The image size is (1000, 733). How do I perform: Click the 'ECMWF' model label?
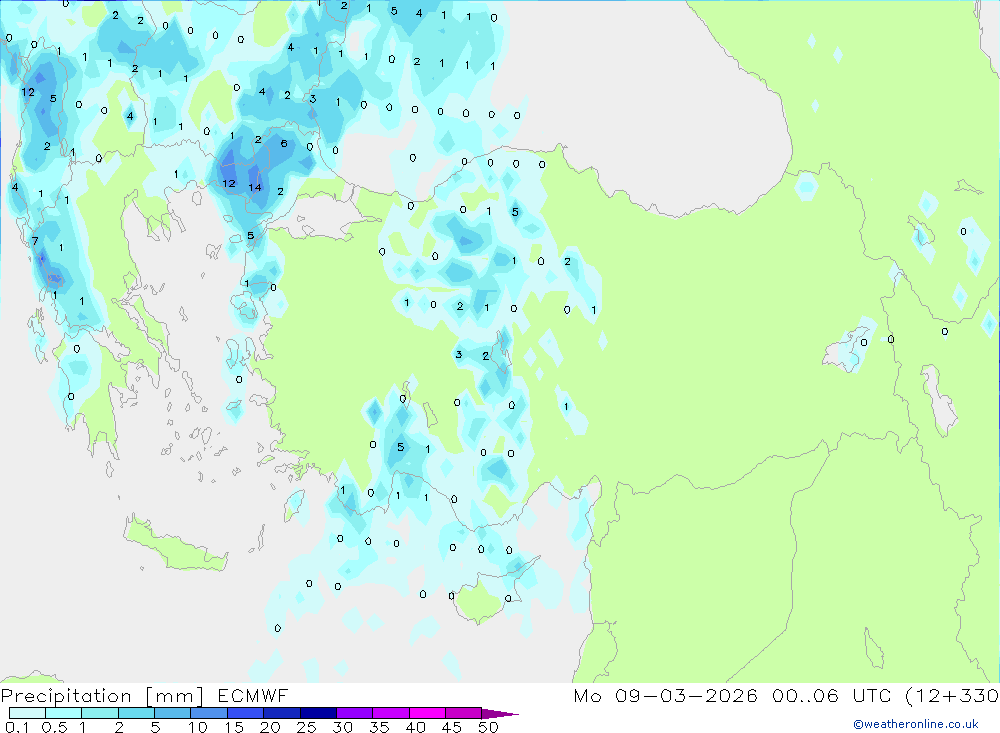point(253,696)
